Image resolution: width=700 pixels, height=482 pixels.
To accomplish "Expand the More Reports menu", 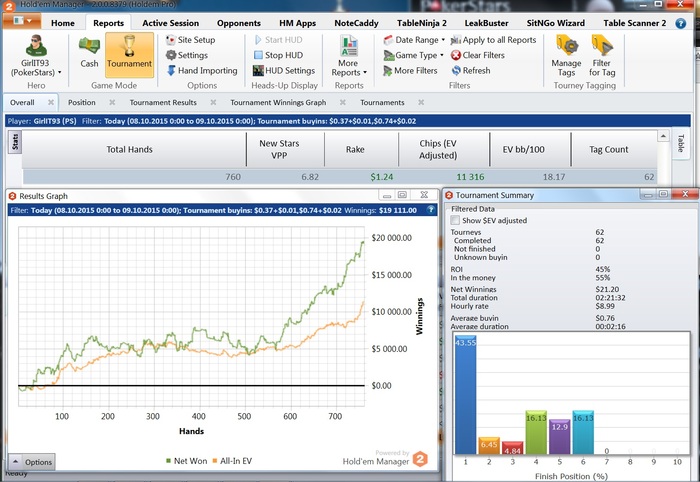I will point(349,56).
